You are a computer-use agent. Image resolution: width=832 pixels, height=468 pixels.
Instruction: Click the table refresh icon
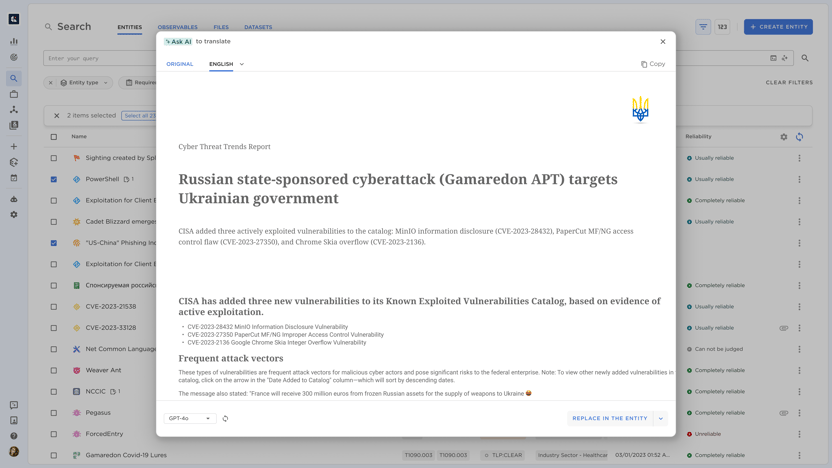pos(799,137)
